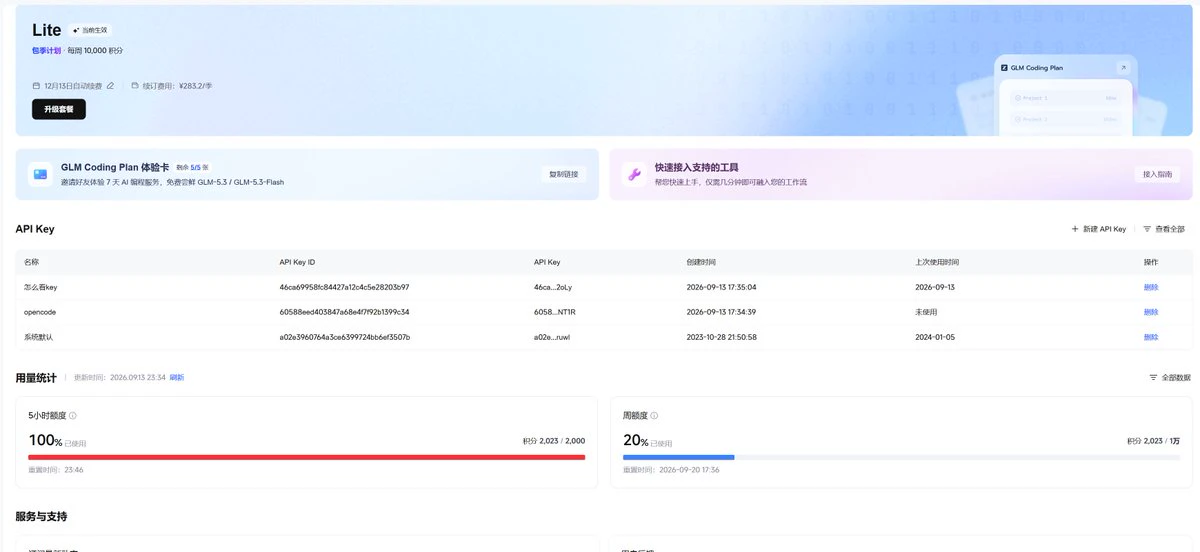Click the opencode name cell

click(x=40, y=312)
